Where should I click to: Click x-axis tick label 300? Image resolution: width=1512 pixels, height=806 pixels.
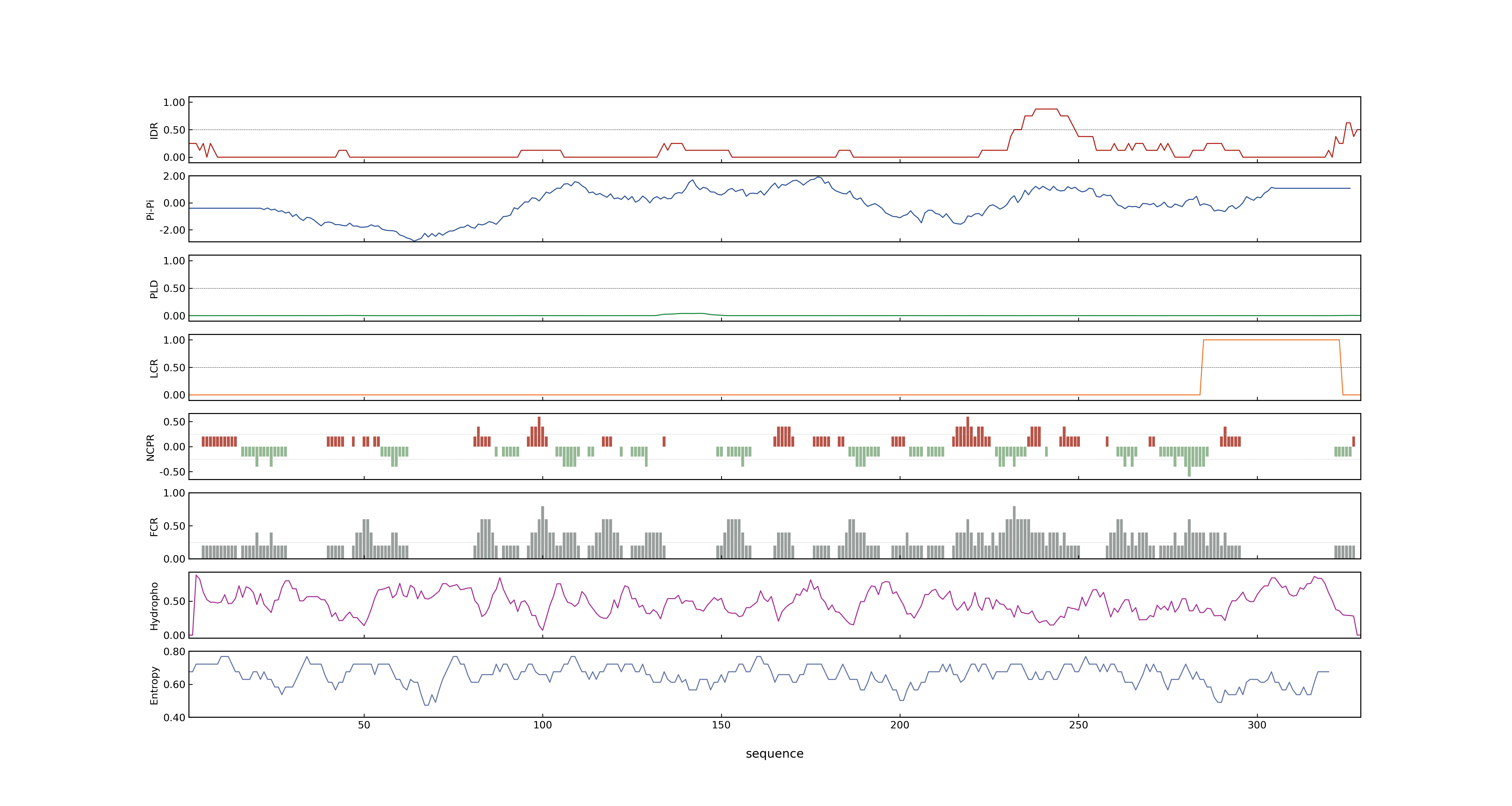[1257, 725]
